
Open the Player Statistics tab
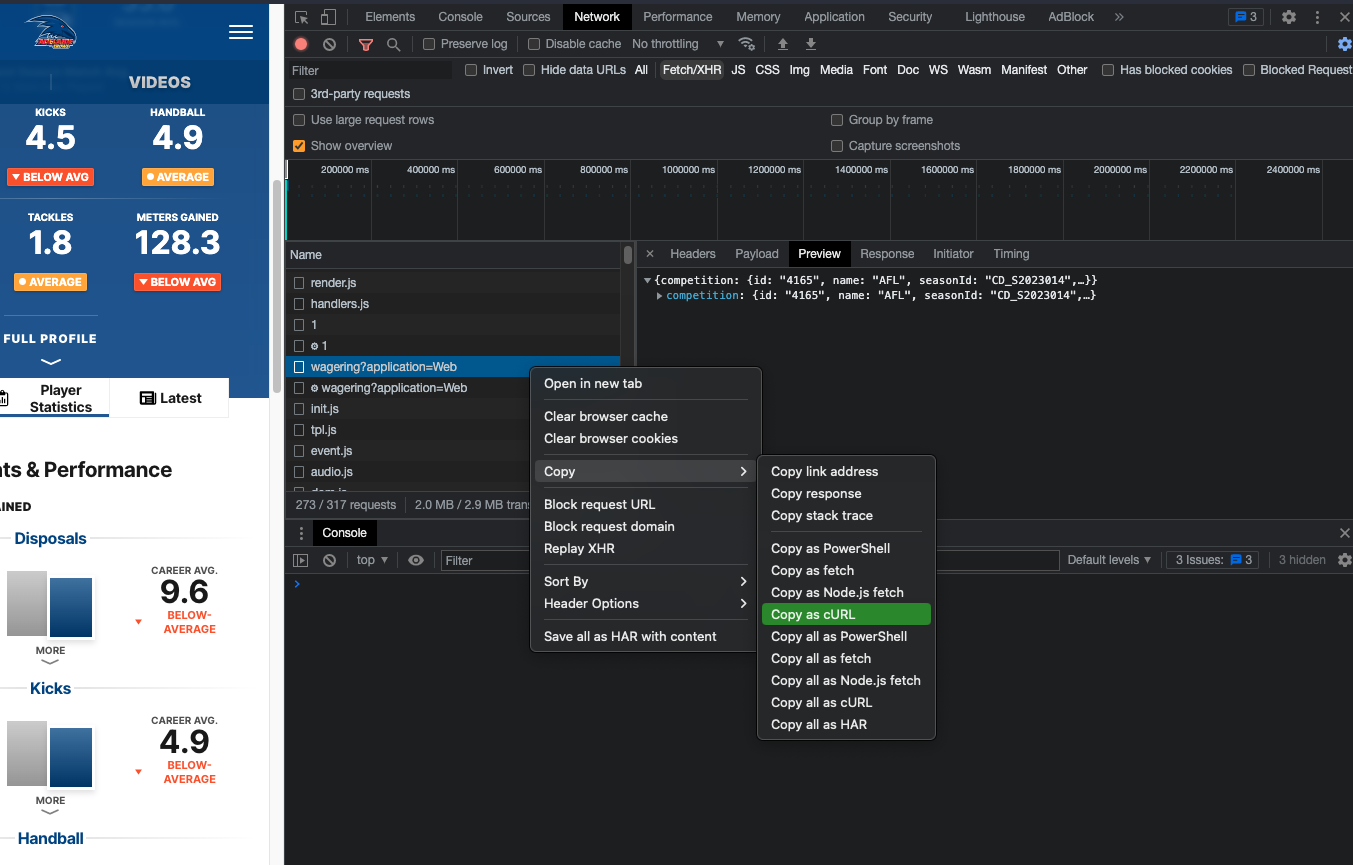[55, 398]
